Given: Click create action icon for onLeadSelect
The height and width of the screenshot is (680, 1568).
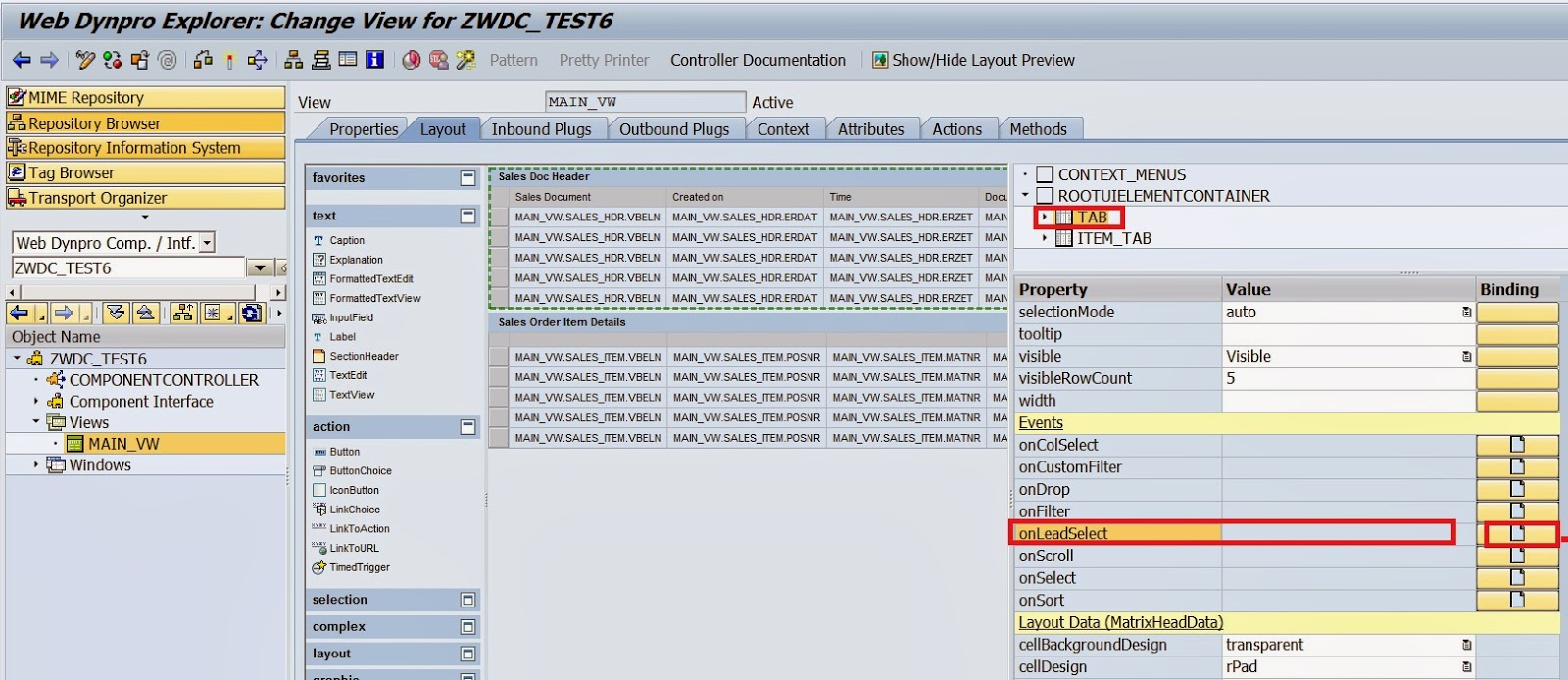Looking at the screenshot, I should [1517, 534].
